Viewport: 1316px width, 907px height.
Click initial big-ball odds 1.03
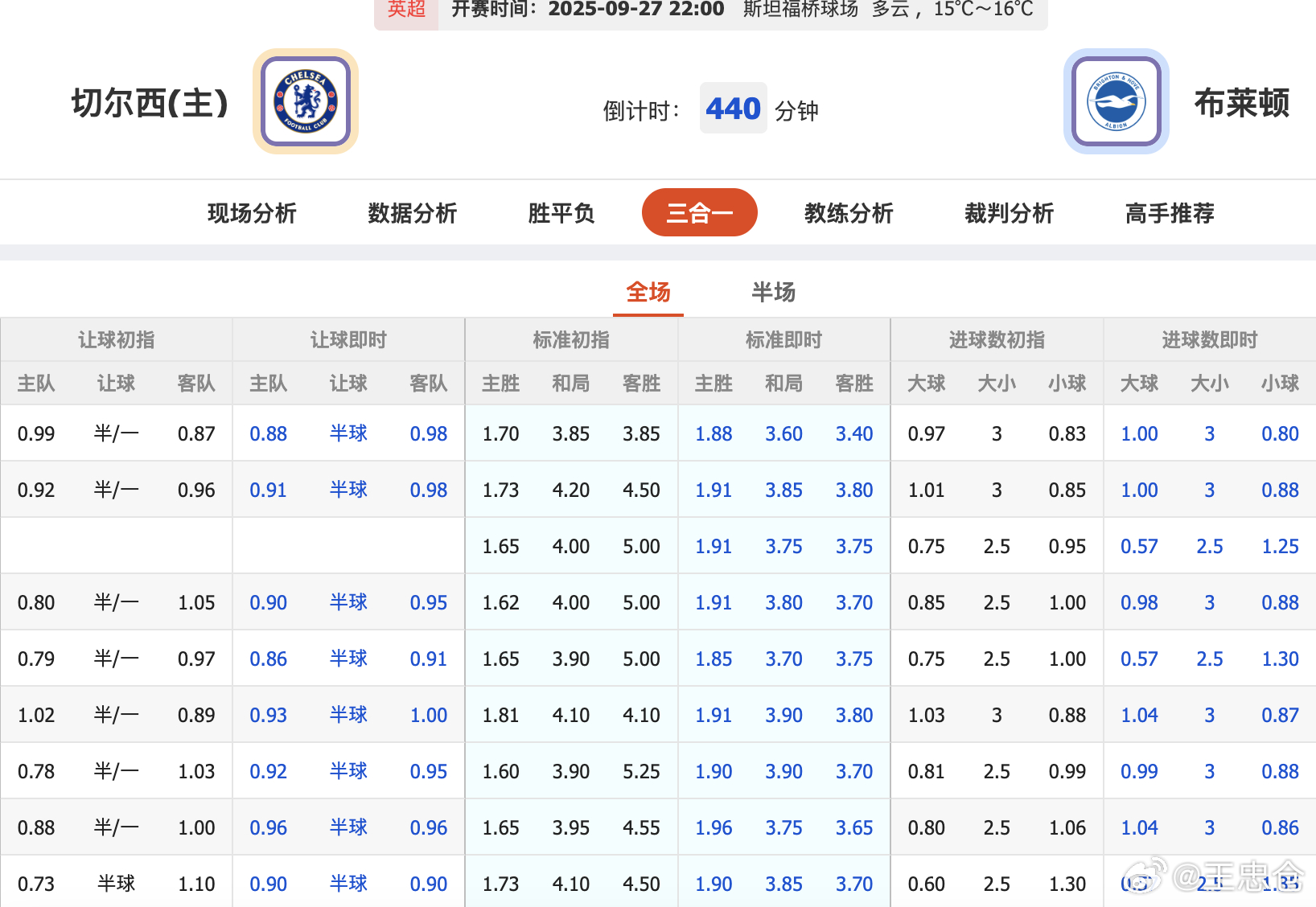coord(926,715)
